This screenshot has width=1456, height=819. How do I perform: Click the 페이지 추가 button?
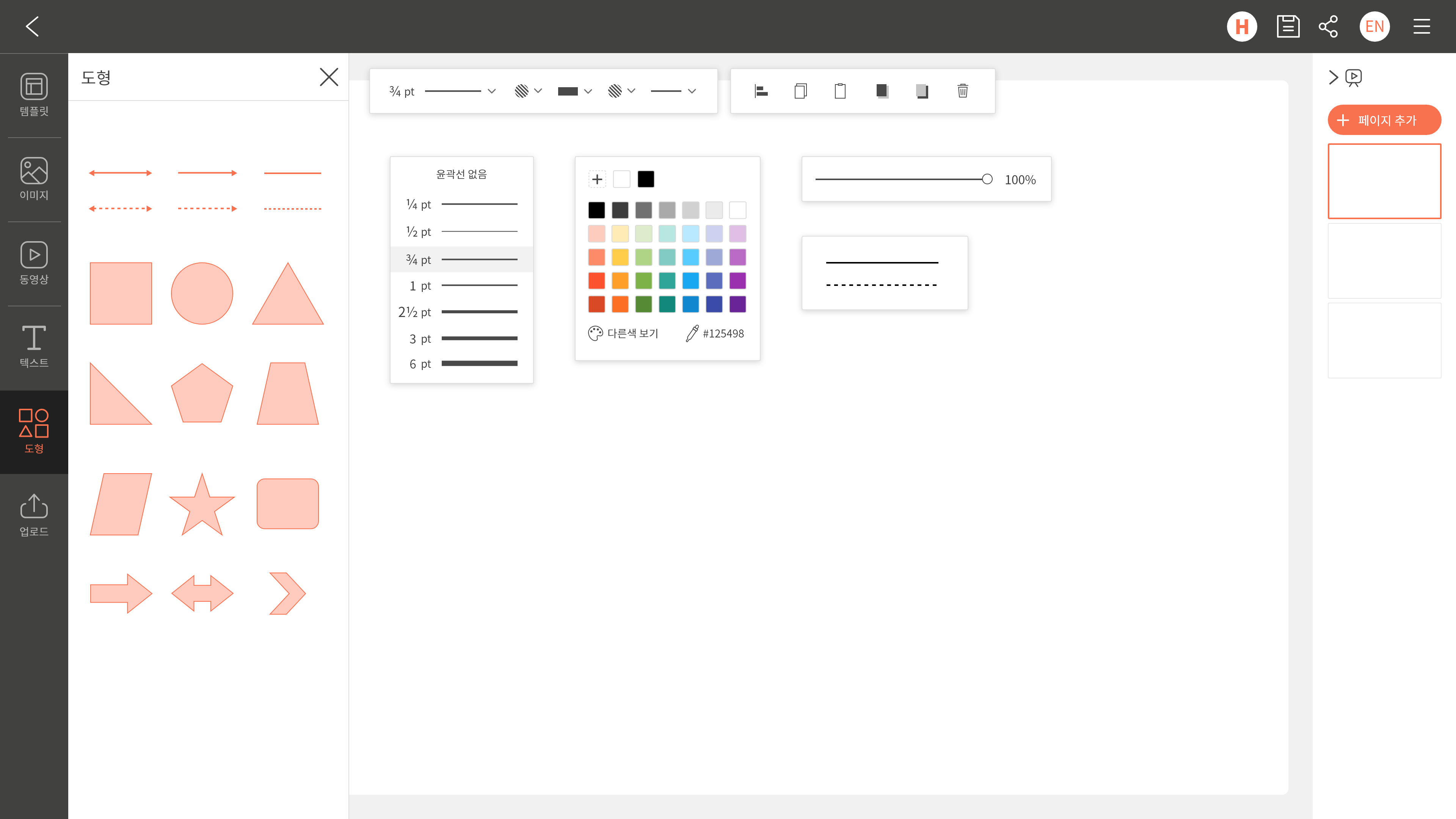tap(1384, 120)
